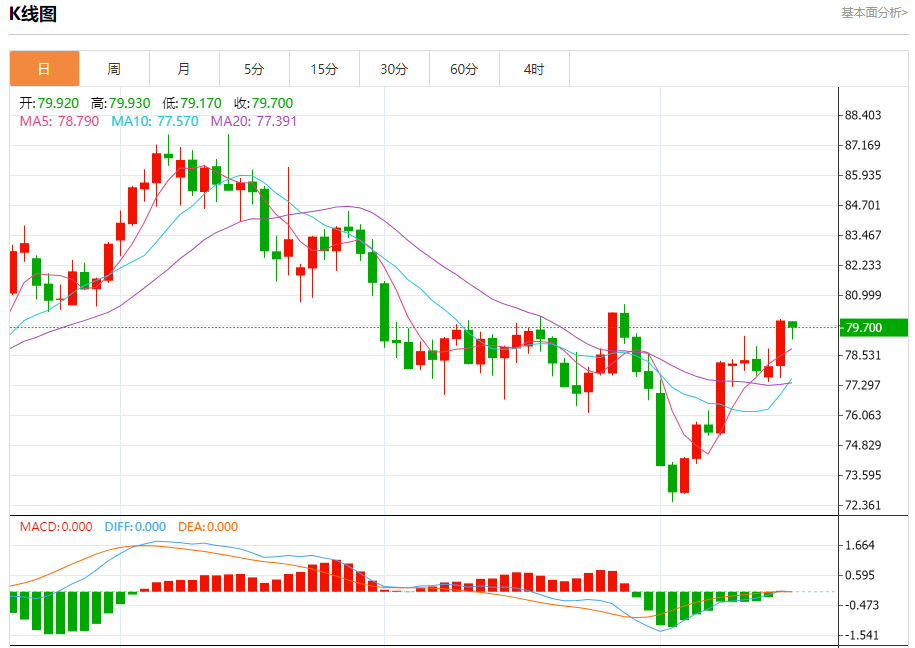Click the 1.664 MACD axis label
The width and height of the screenshot is (915, 648).
click(x=860, y=545)
